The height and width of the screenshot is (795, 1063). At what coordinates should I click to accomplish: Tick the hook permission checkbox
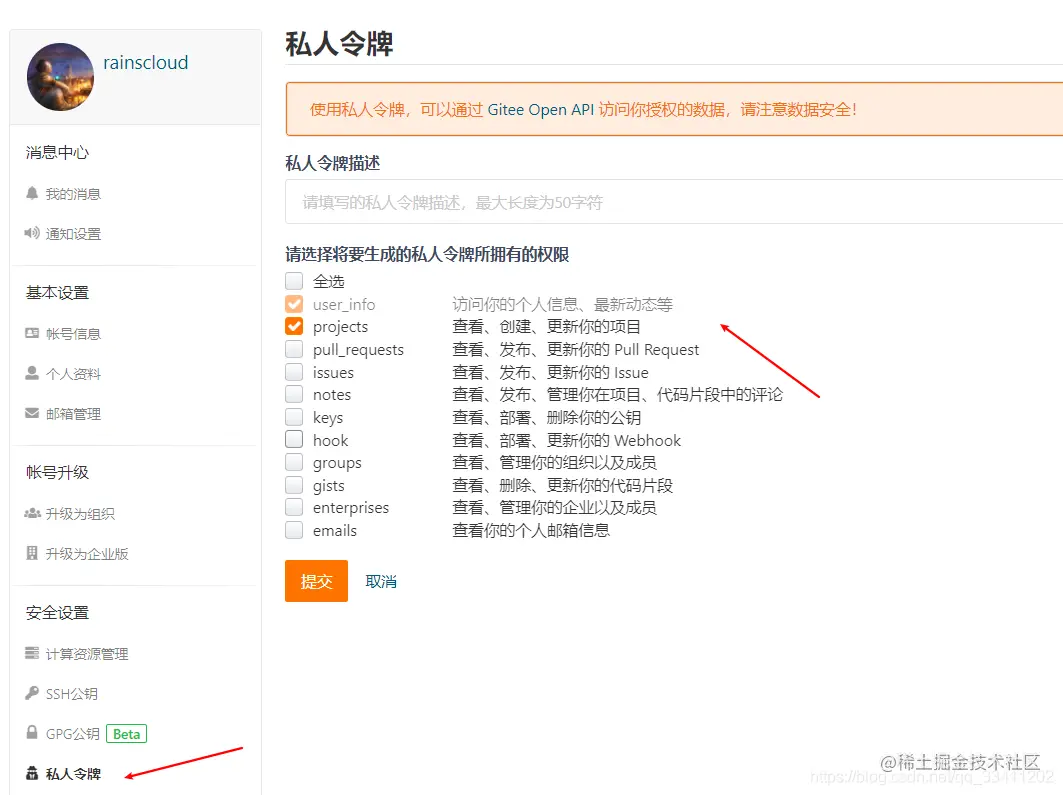coord(294,440)
